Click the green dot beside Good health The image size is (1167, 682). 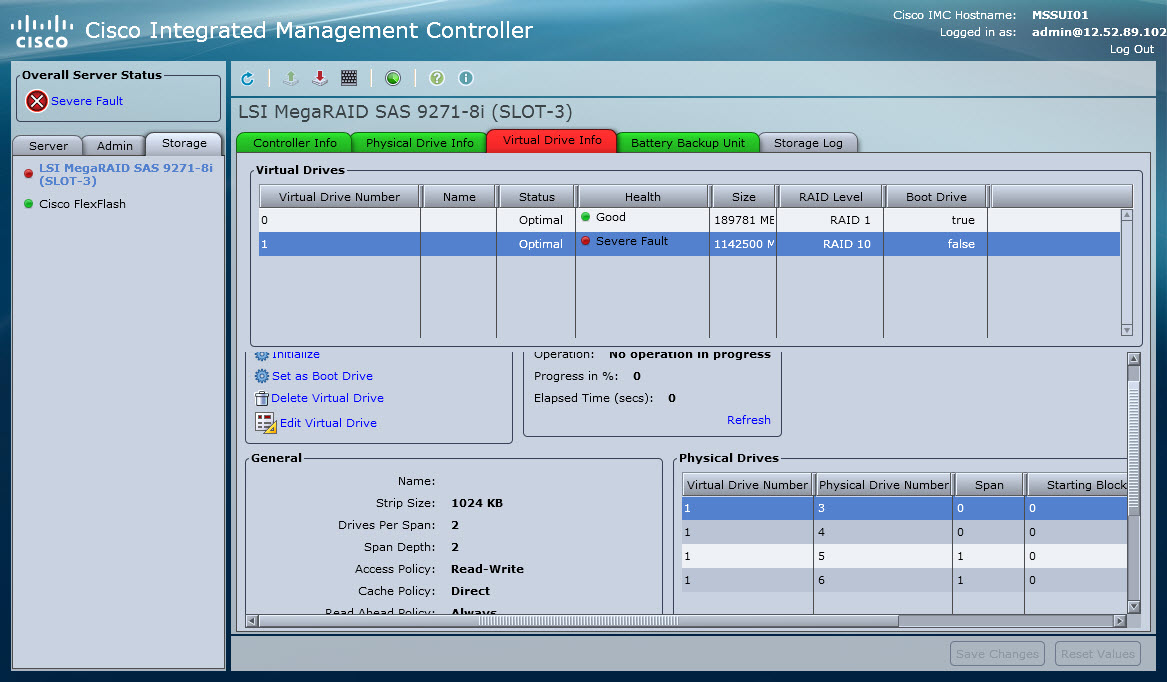[x=586, y=217]
